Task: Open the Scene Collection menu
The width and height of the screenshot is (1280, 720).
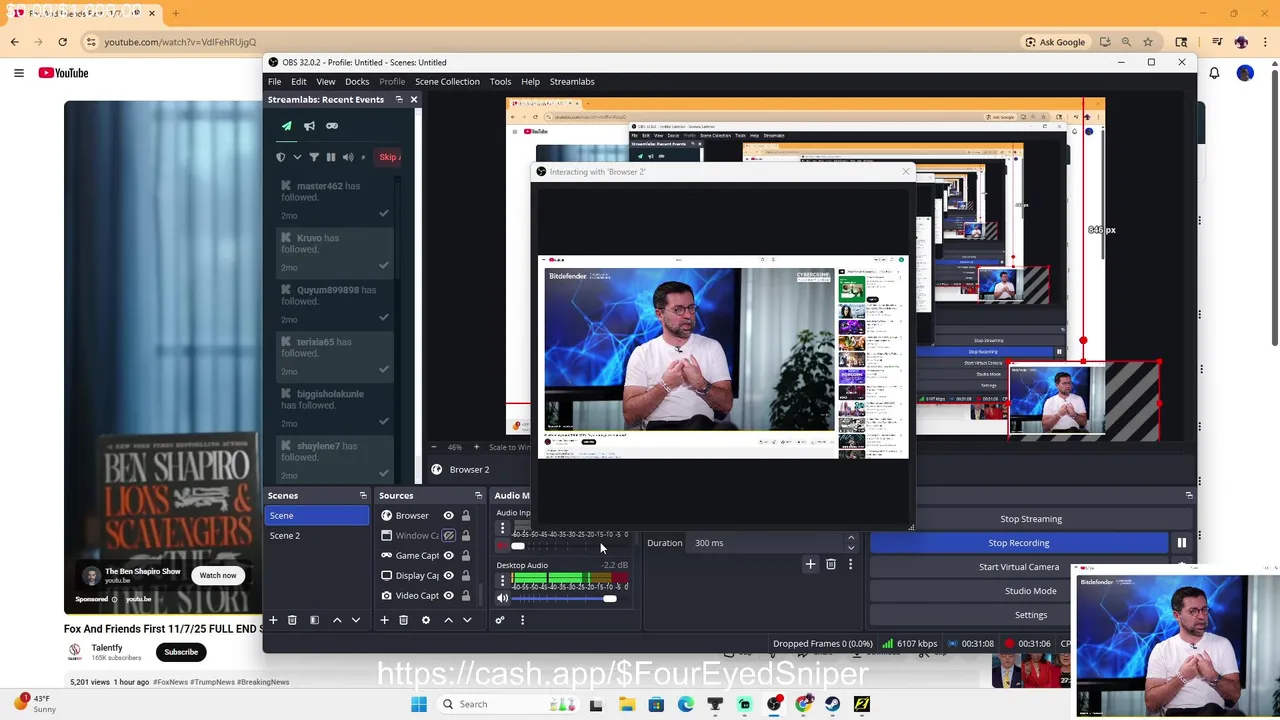Action: click(x=447, y=81)
